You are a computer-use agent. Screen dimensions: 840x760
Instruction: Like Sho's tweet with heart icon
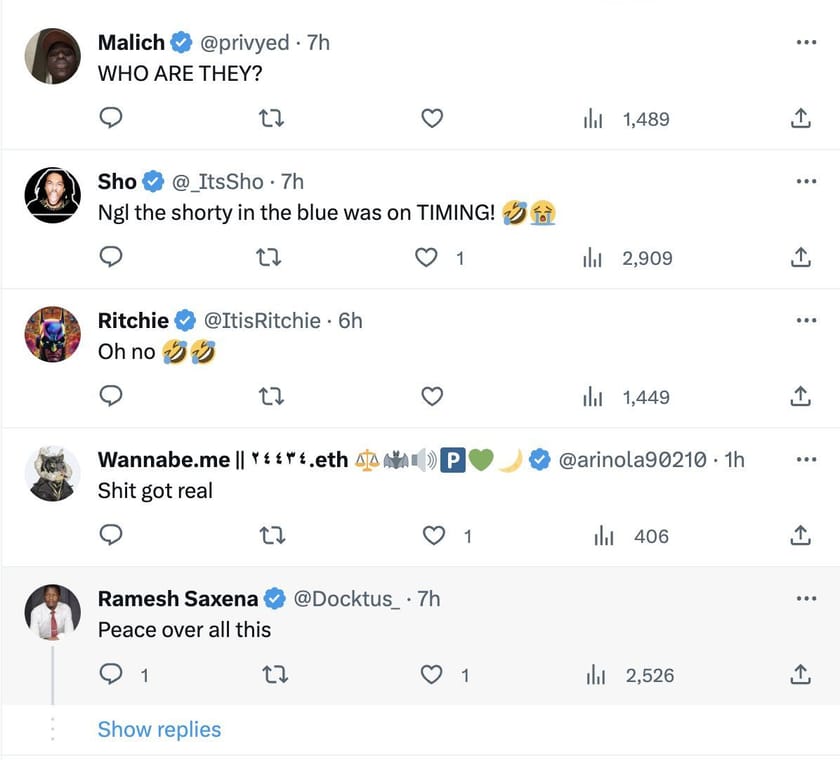[428, 258]
